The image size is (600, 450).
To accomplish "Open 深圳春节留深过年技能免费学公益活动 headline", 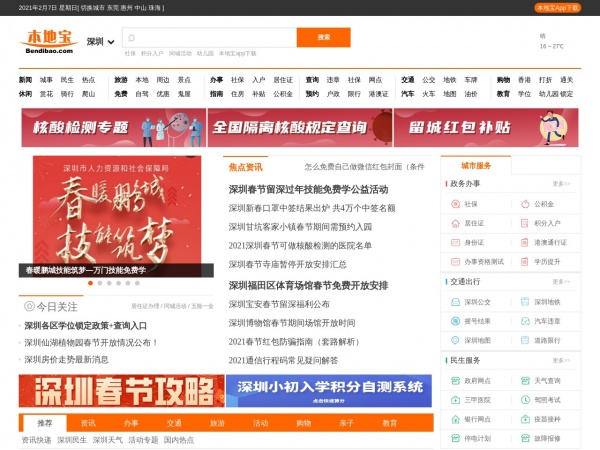I will tap(308, 189).
